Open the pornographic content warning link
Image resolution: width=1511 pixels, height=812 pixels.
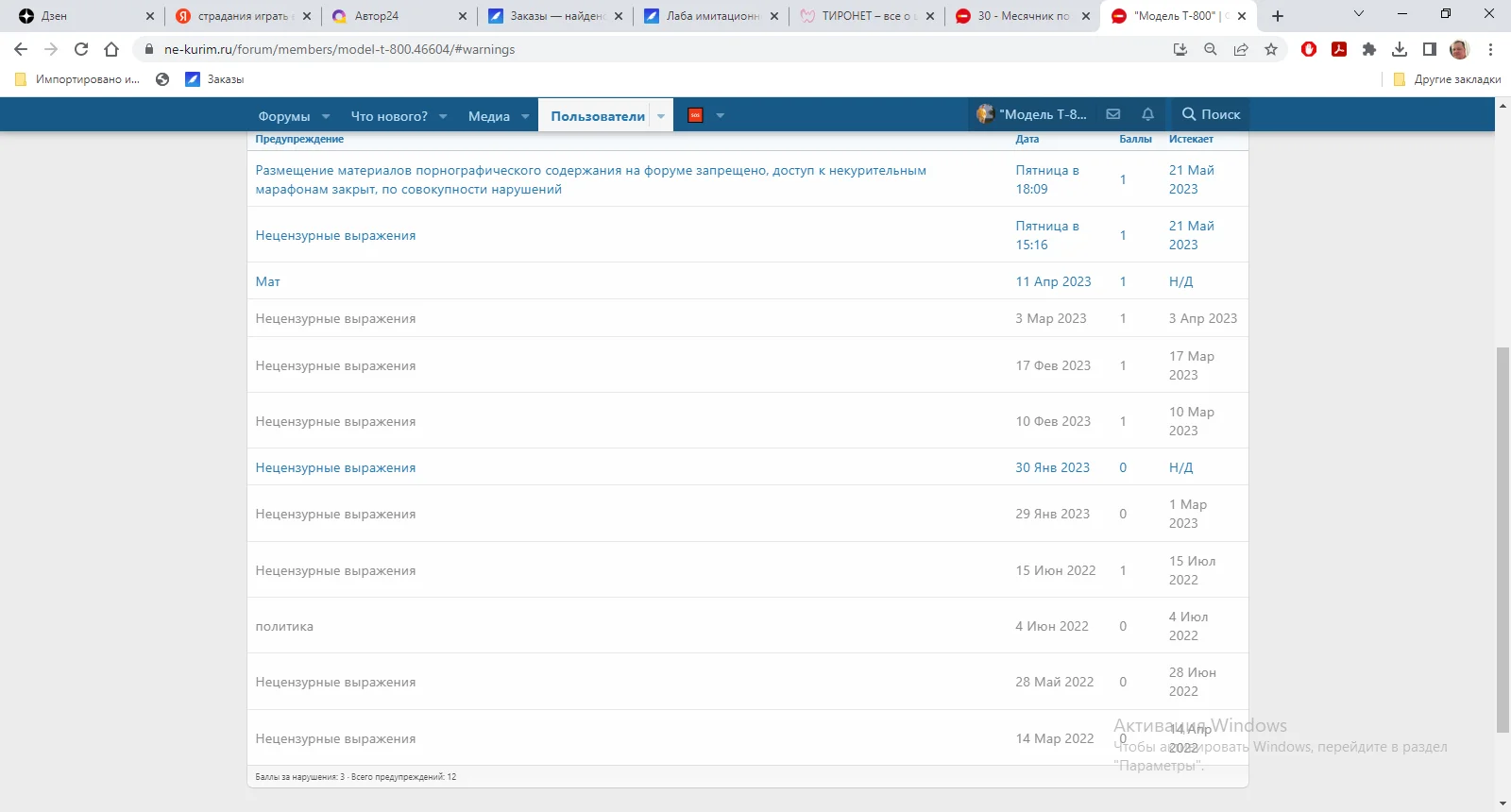point(591,179)
